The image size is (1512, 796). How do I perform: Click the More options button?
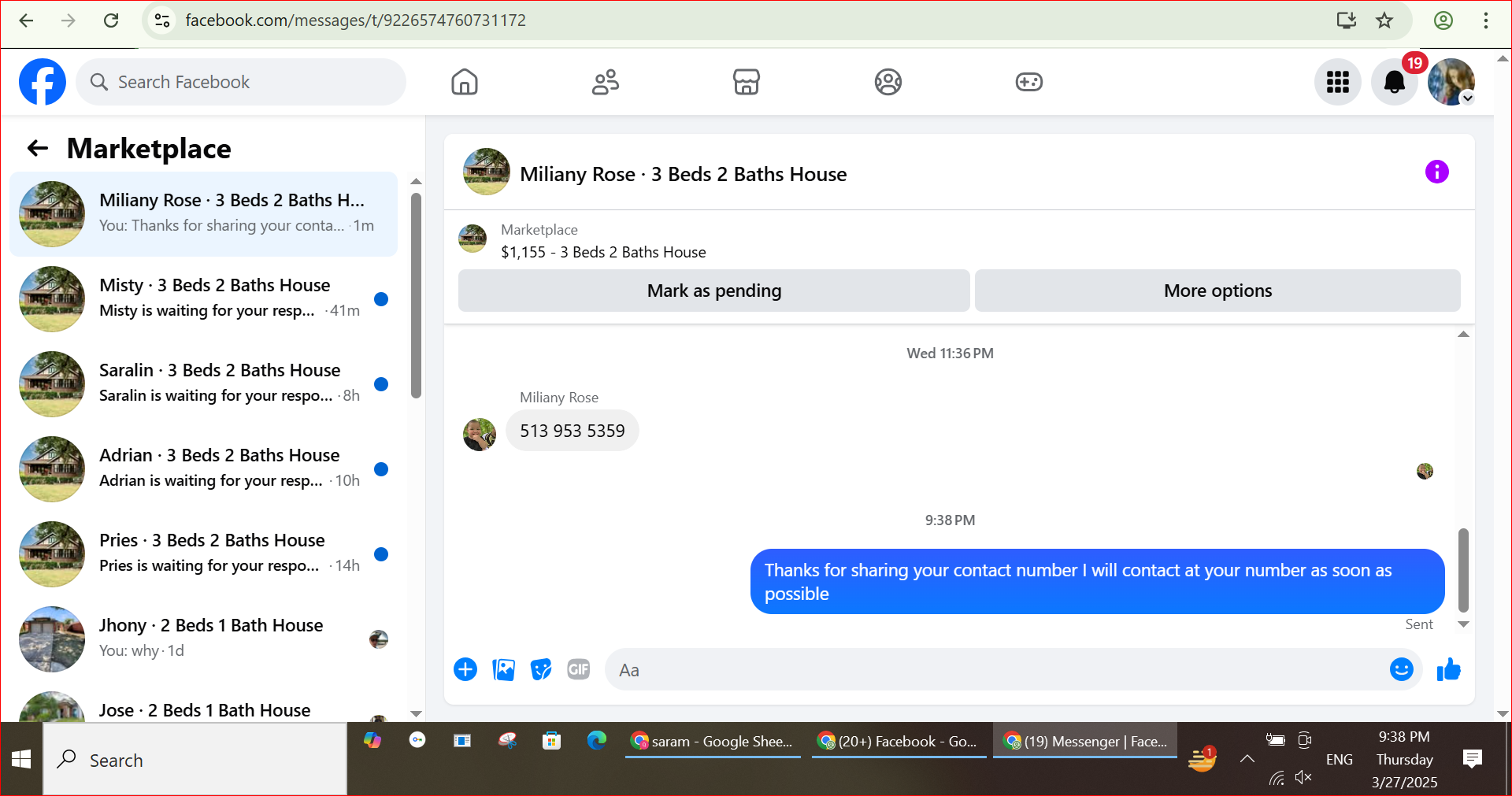[x=1217, y=291]
